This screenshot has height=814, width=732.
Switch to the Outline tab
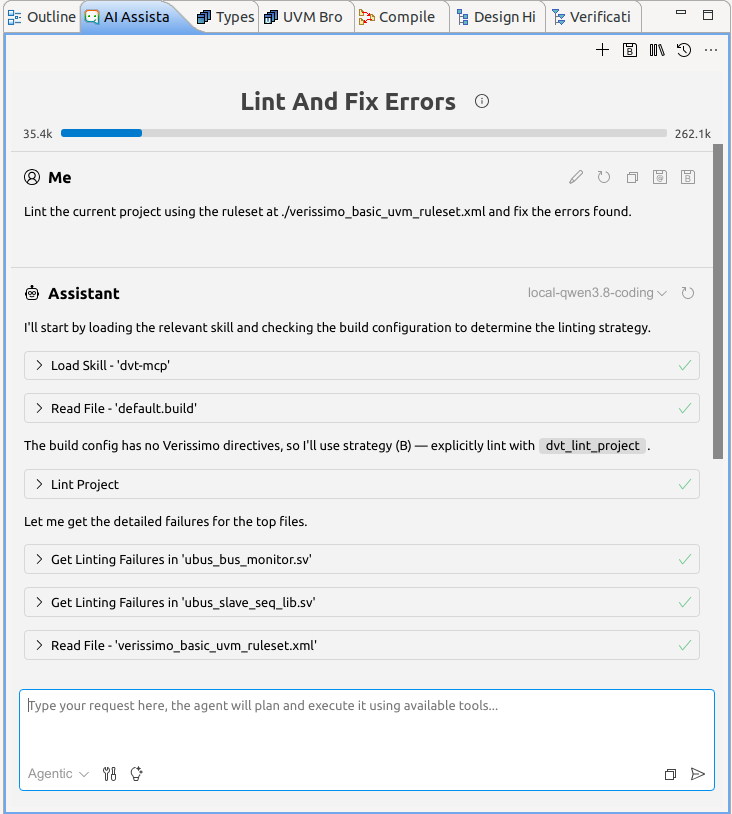pyautogui.click(x=43, y=17)
